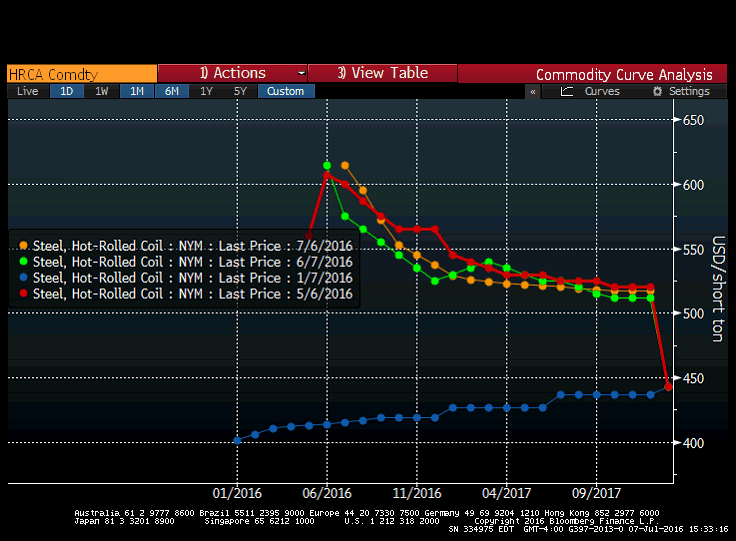Select the 1W range
The image size is (736, 541).
coord(101,91)
